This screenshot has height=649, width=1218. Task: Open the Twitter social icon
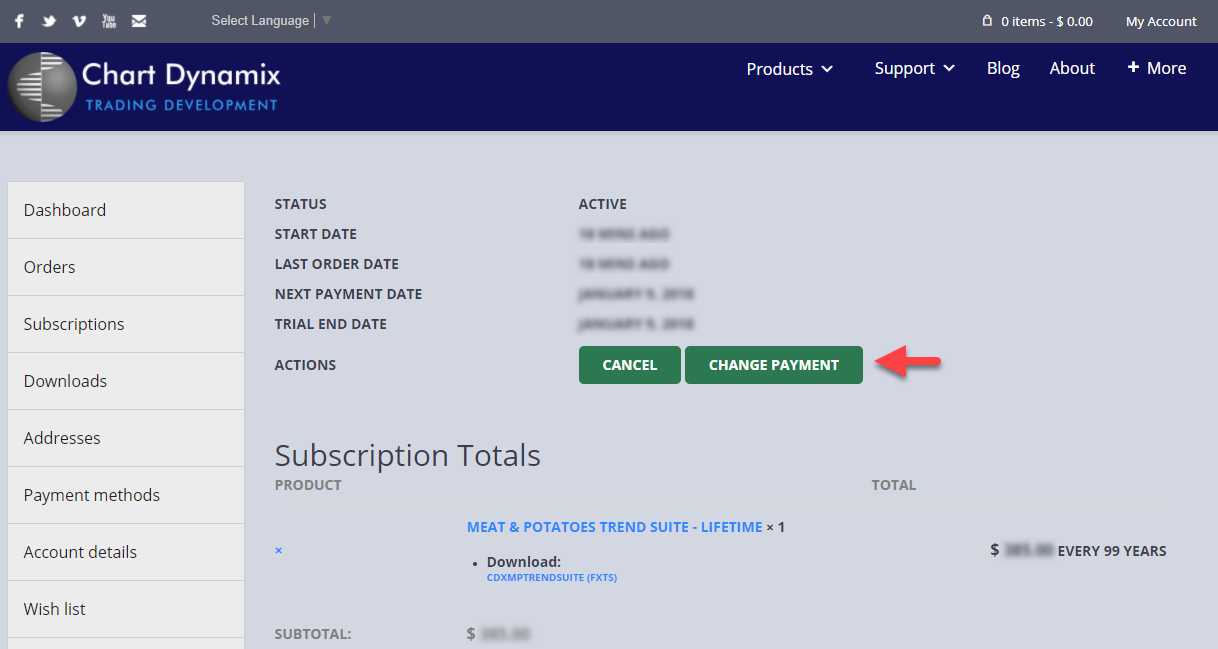coord(49,21)
